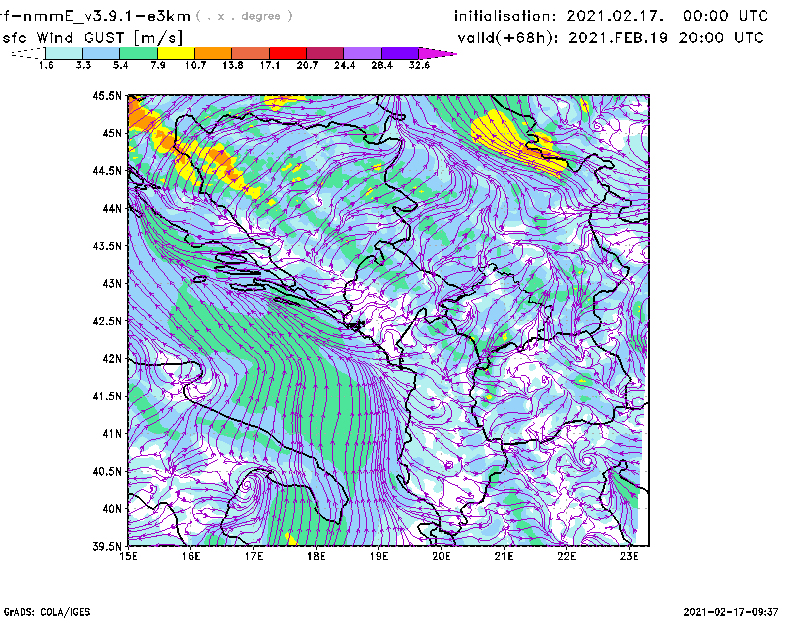Click the streamline vortex near 17E 40.3N
Viewport: 800px width, 618px height.
pos(247,485)
